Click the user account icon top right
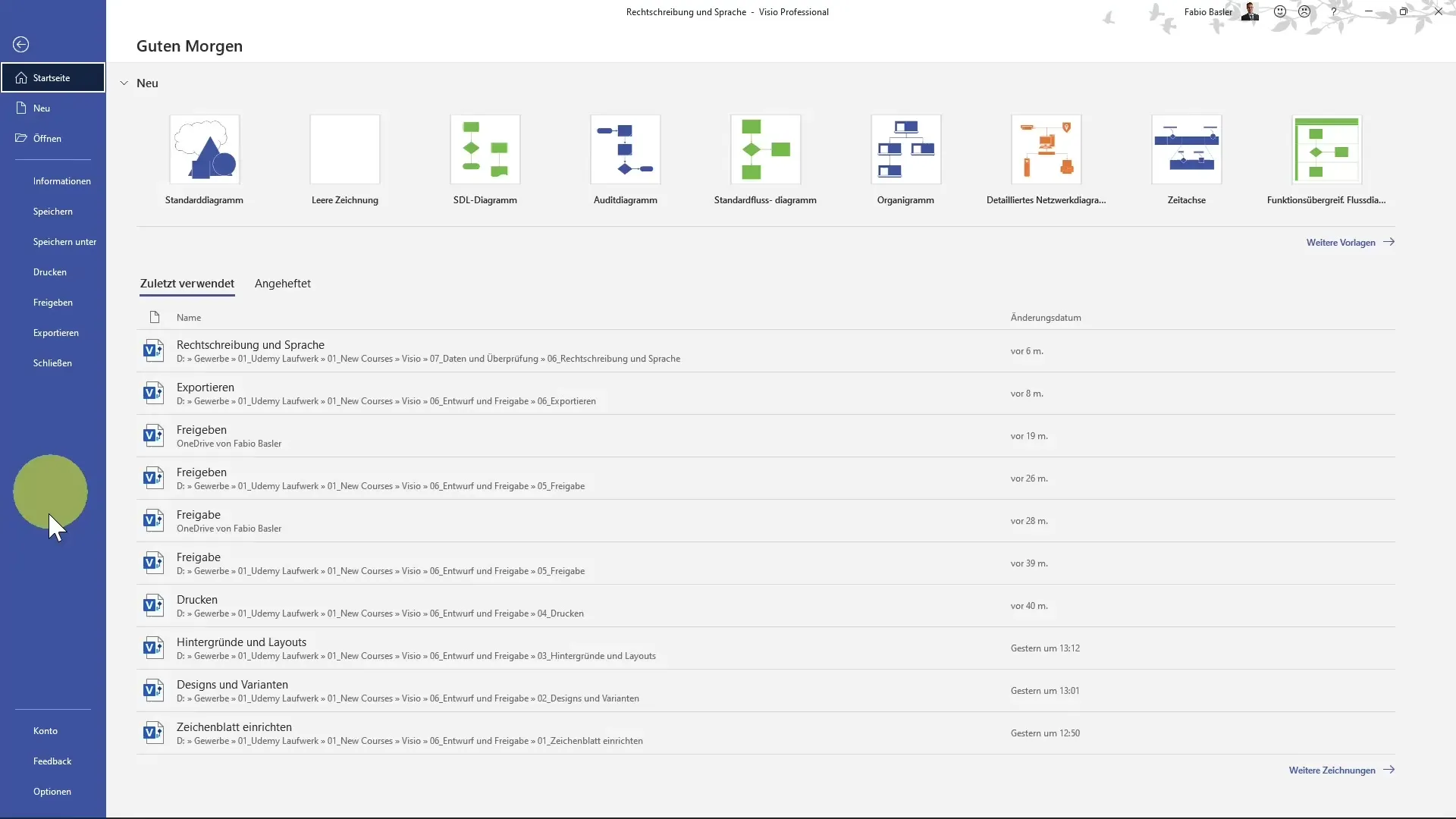 1248,12
